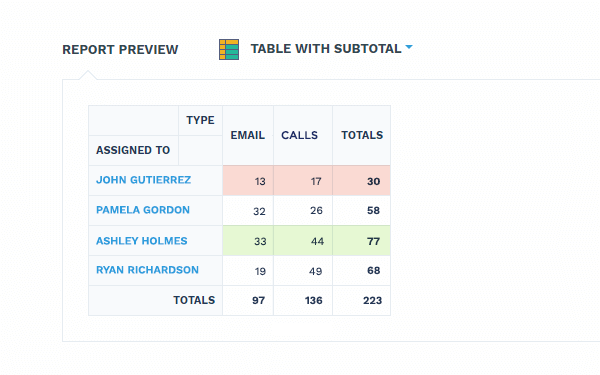Open John Gutierrez's record link
The height and width of the screenshot is (375, 600).
point(143,180)
